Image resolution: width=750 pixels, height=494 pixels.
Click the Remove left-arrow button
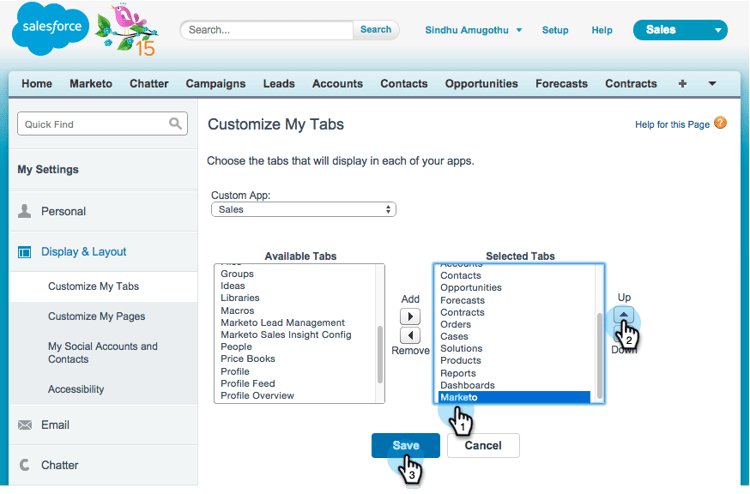tap(410, 335)
